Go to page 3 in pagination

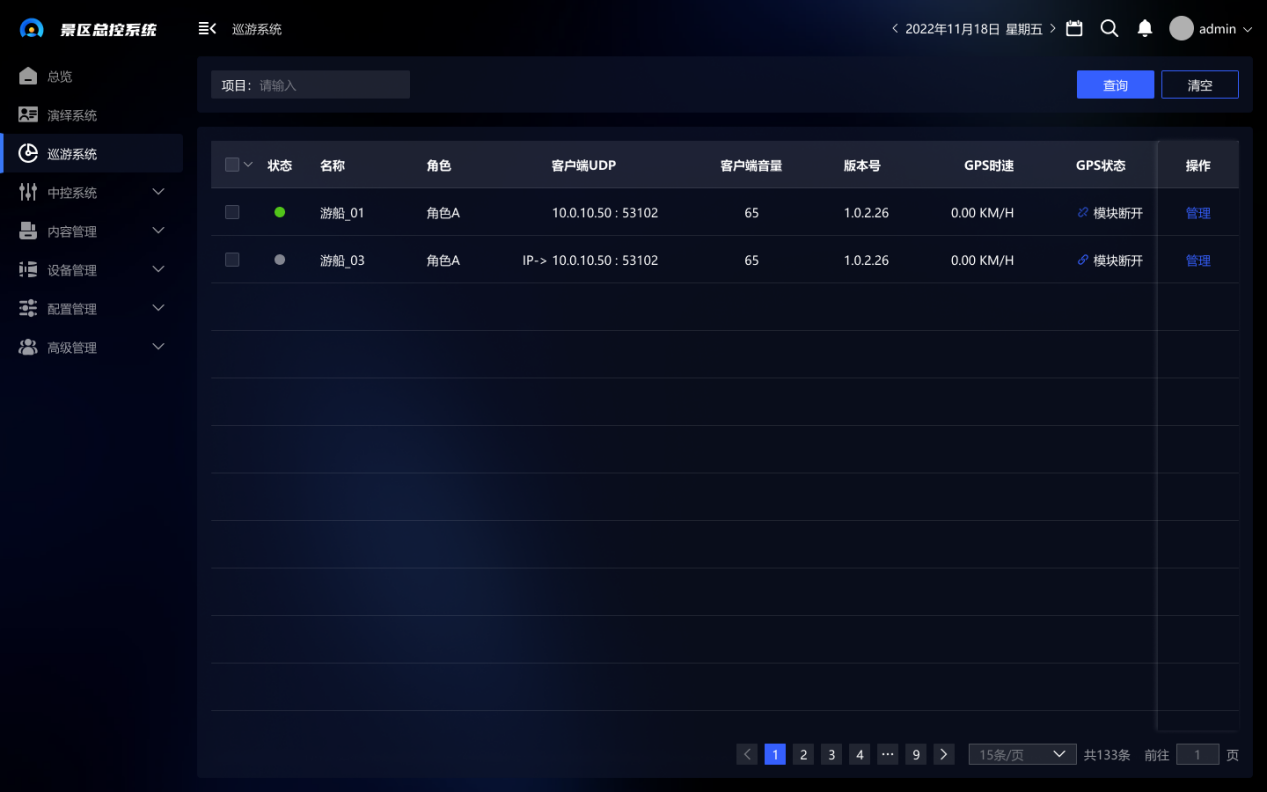(x=831, y=755)
